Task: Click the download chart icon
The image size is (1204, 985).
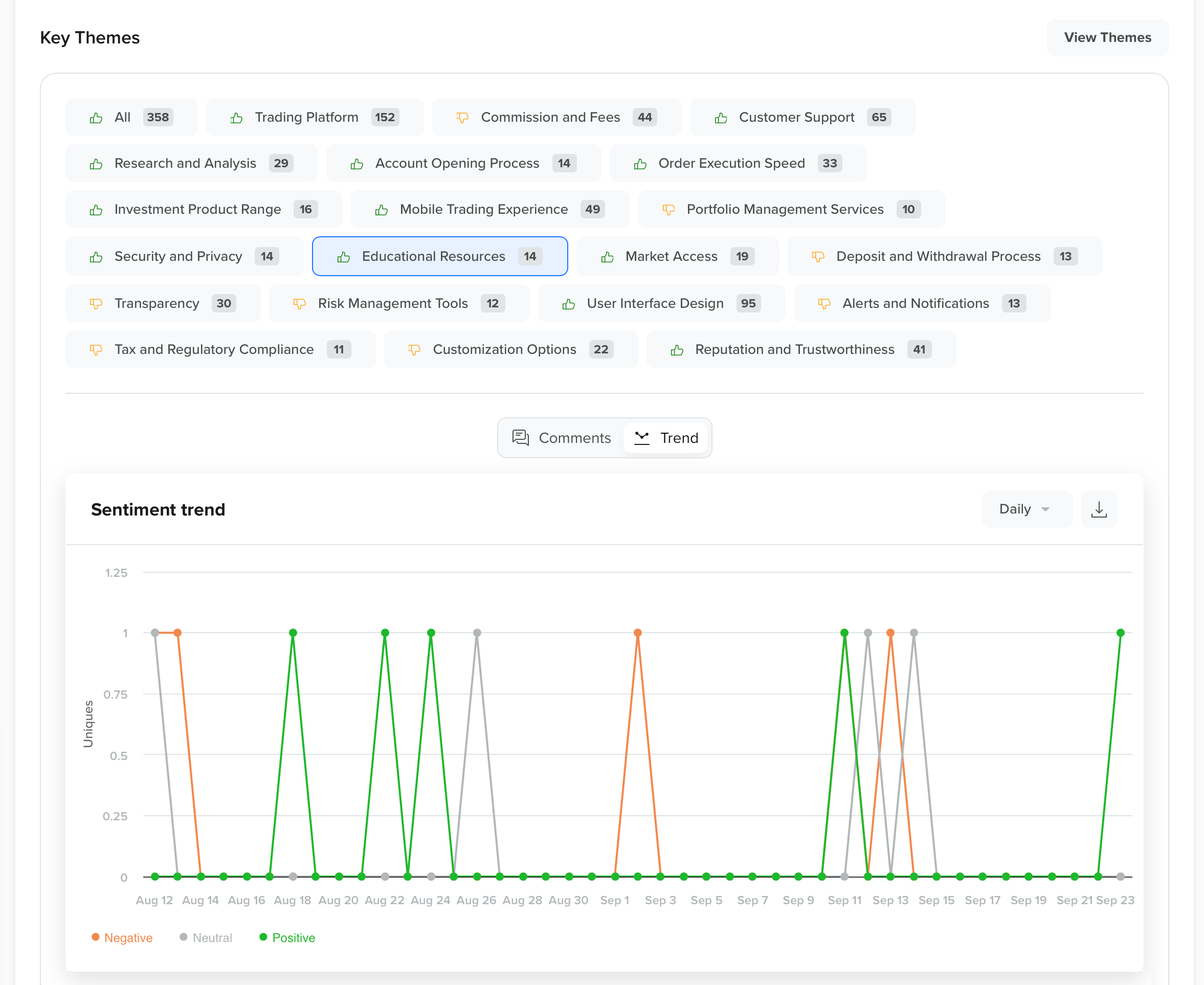Action: [1099, 509]
